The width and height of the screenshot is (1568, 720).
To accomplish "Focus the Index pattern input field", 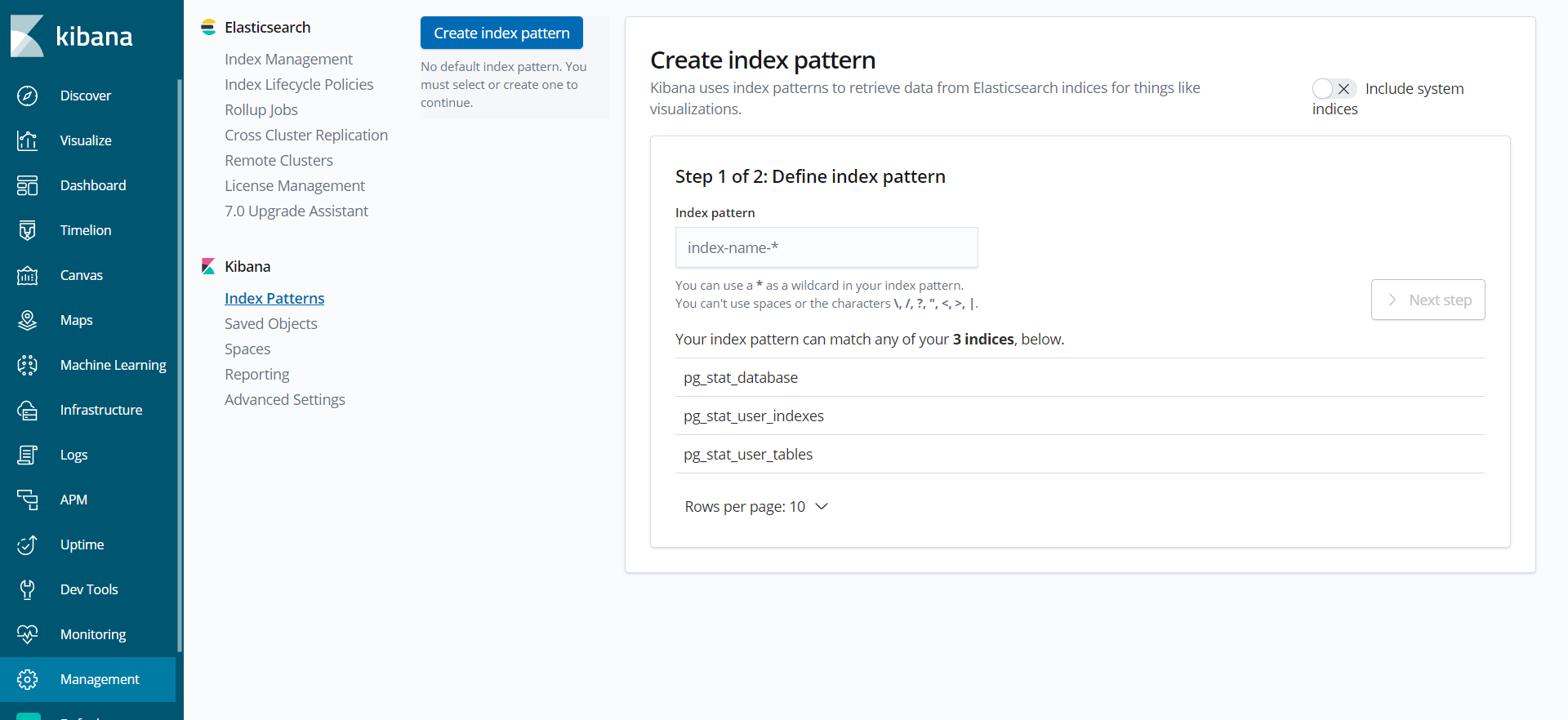I will (826, 247).
